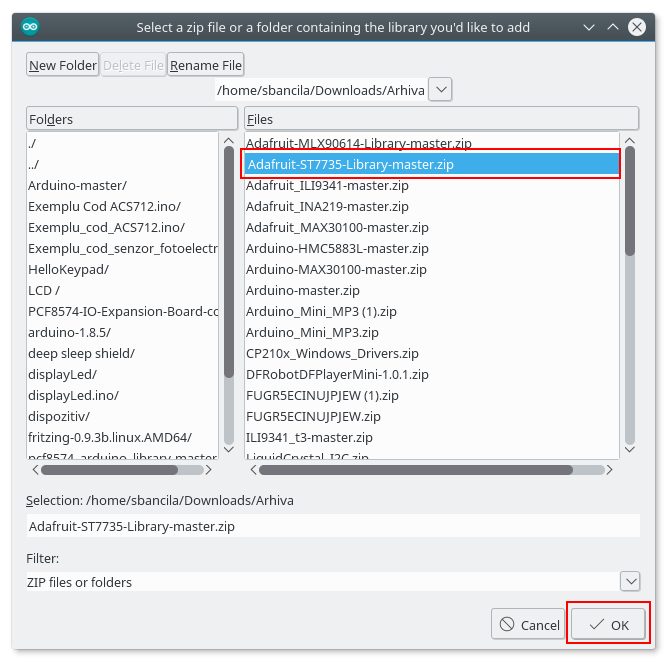Viewport: 670px width, 658px height.
Task: Click the Folders column header
Action: coord(132,119)
